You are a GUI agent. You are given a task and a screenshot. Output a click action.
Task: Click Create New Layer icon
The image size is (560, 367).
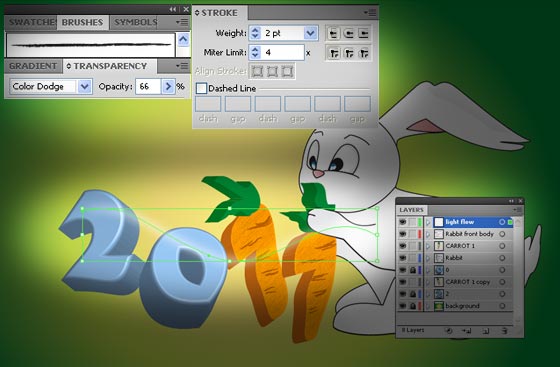click(485, 331)
